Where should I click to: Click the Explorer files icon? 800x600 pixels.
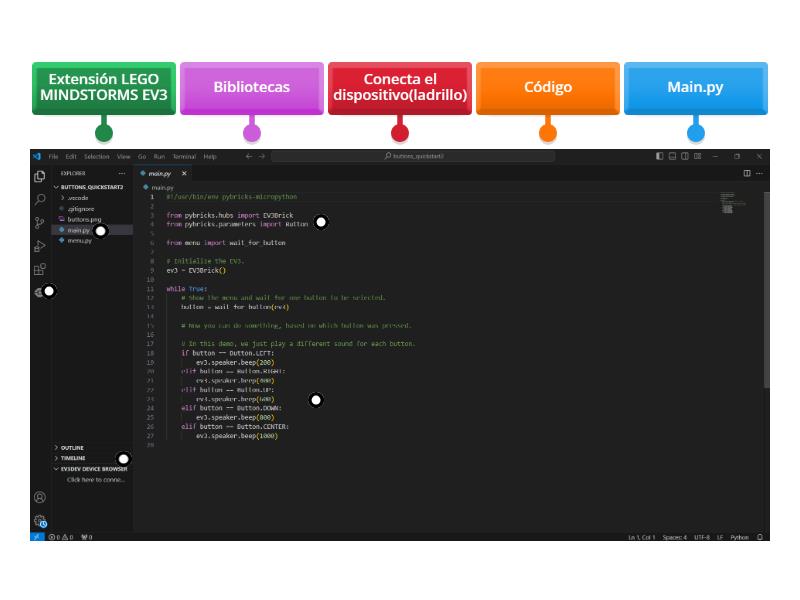point(39,176)
